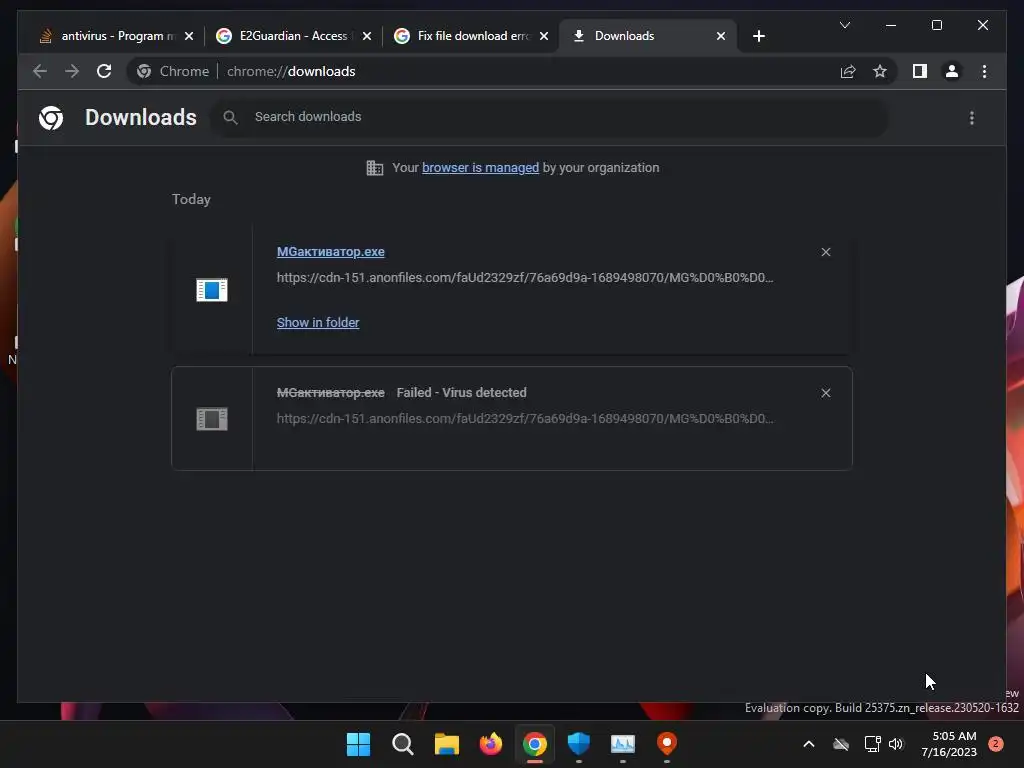The image size is (1024, 768).
Task: Click Show in folder link
Action: (317, 323)
